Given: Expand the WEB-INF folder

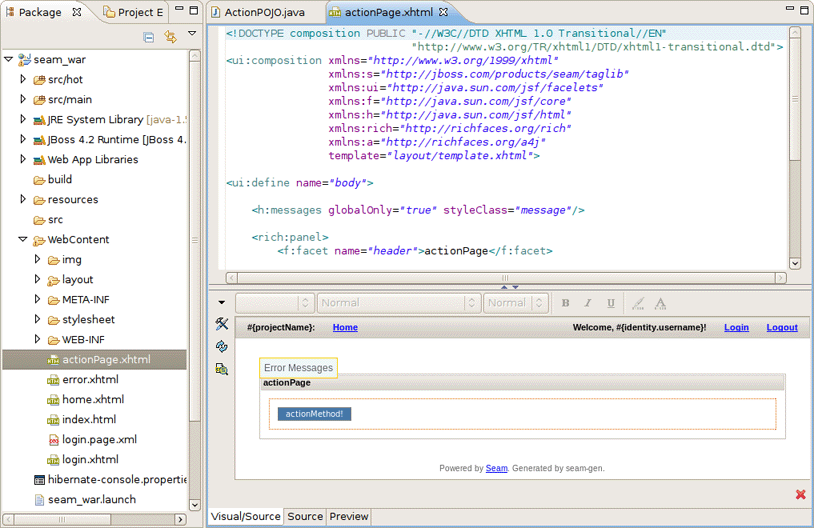Looking at the screenshot, I should 38,339.
